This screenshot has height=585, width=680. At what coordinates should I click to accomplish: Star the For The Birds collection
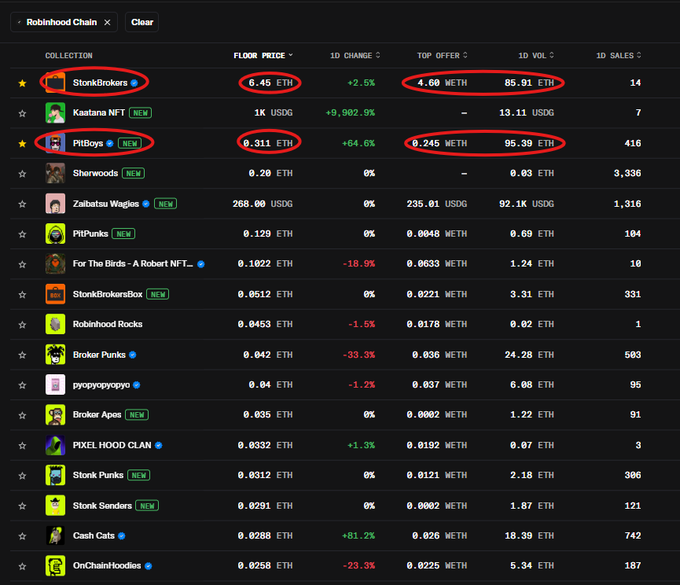click(23, 265)
